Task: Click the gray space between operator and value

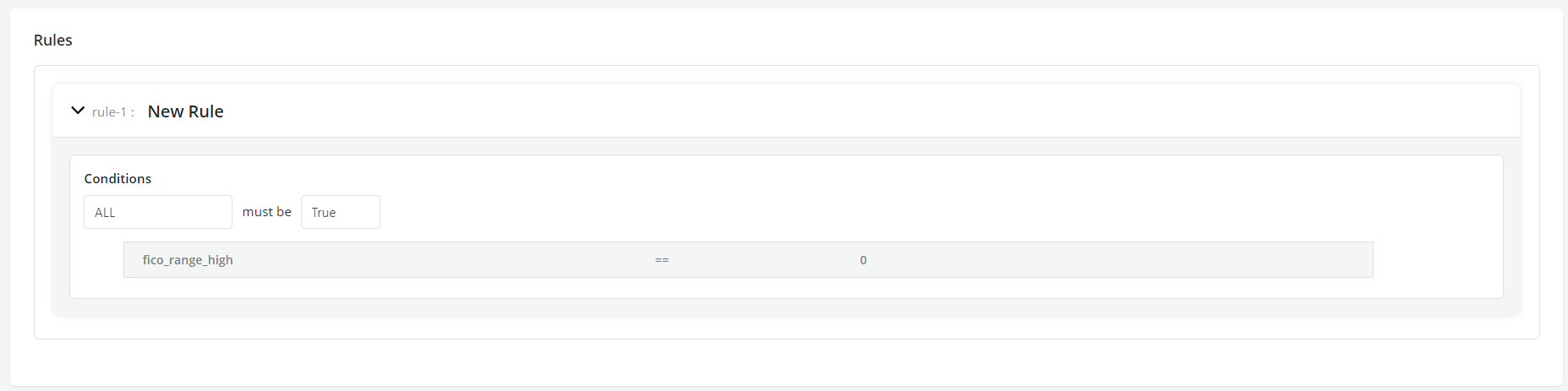Action: (761, 260)
